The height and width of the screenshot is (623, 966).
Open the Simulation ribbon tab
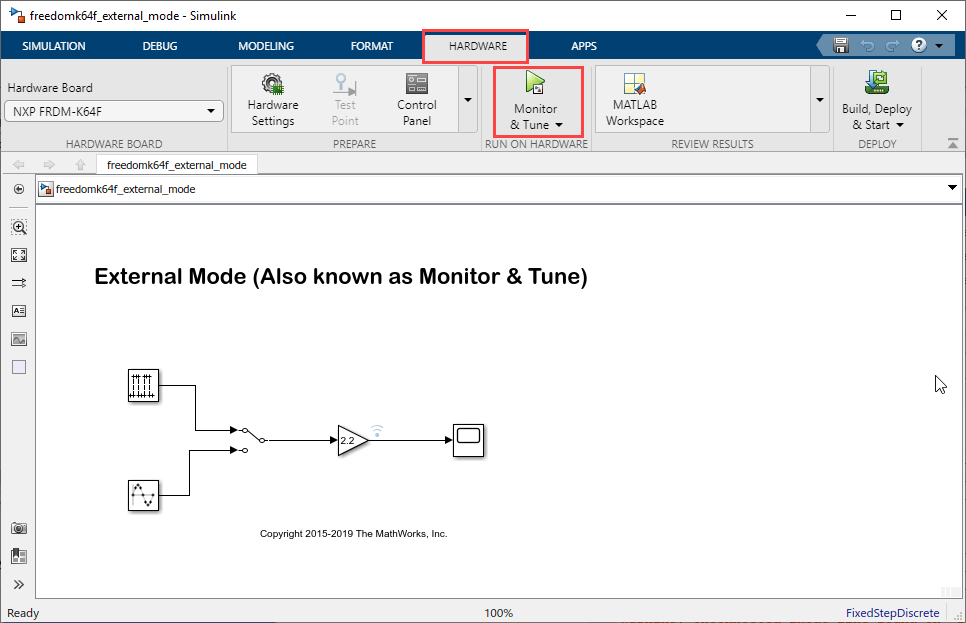pyautogui.click(x=54, y=46)
